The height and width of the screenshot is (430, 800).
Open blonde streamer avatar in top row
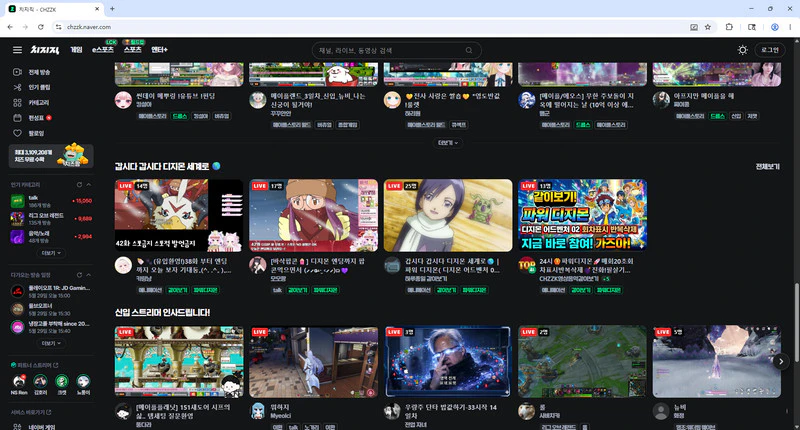tap(392, 100)
